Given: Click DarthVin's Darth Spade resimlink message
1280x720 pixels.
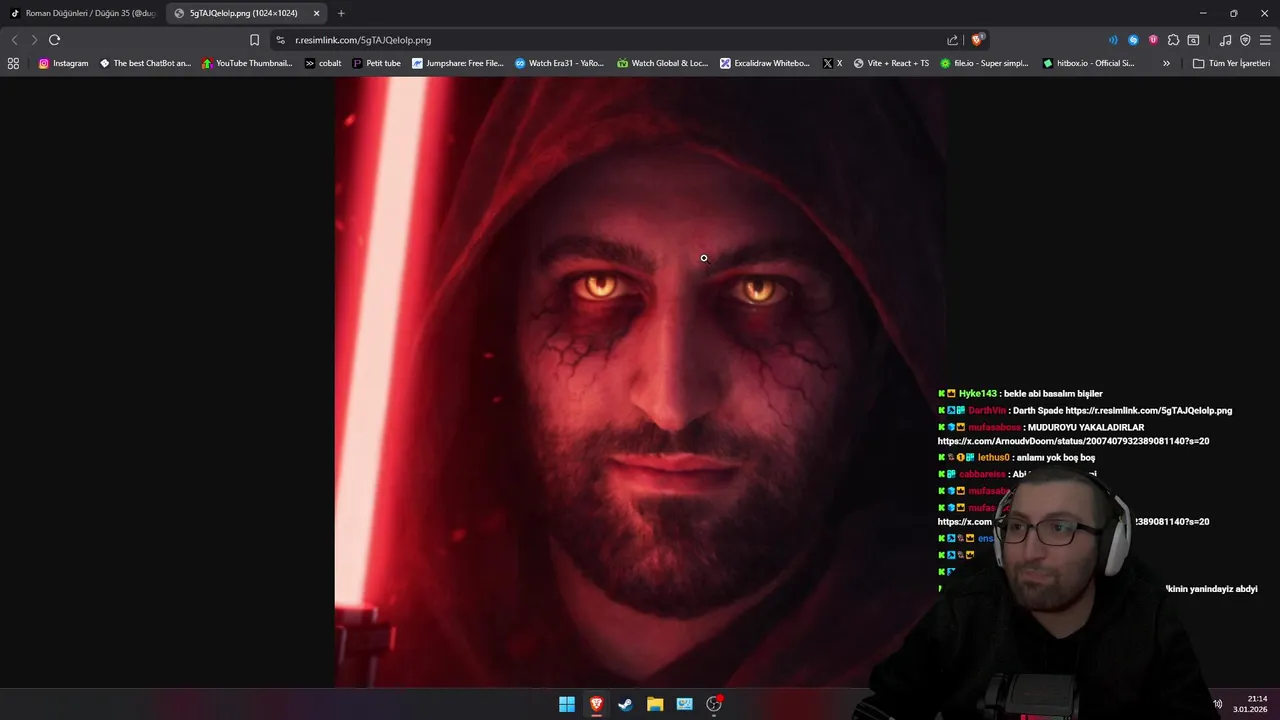Looking at the screenshot, I should 1085,411.
